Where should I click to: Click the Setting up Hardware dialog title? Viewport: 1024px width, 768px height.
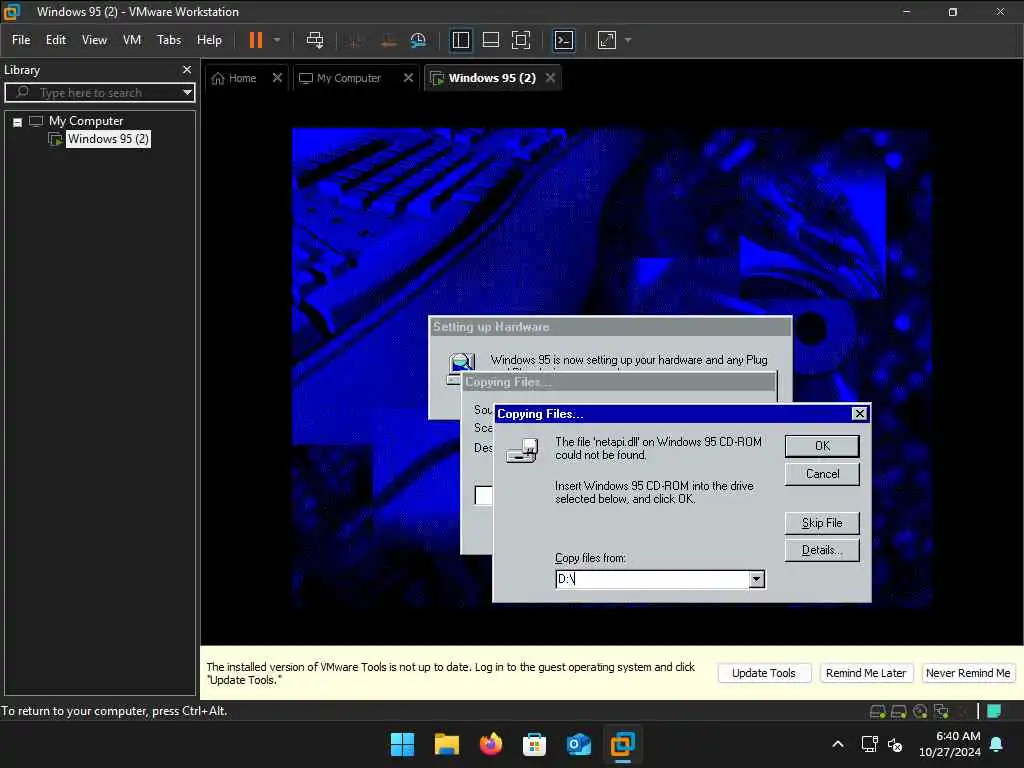tap(491, 327)
